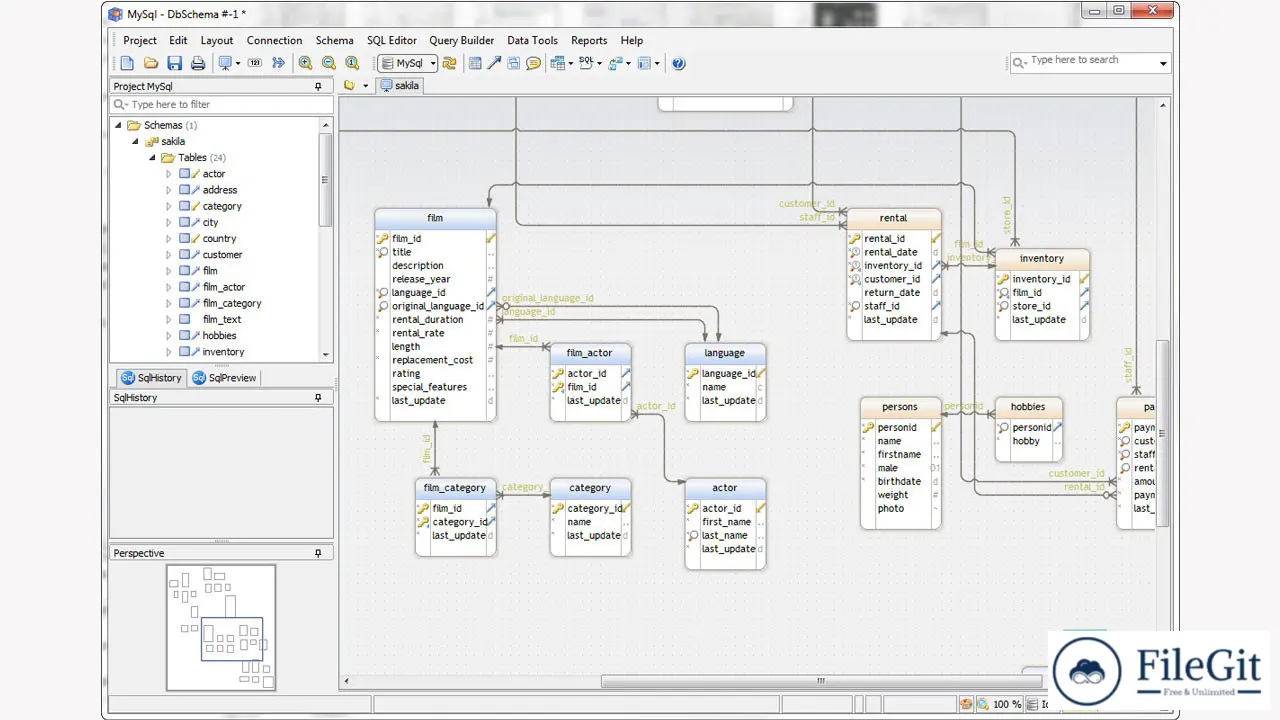Pin the Project MySql panel
The height and width of the screenshot is (720, 1280).
pos(319,87)
